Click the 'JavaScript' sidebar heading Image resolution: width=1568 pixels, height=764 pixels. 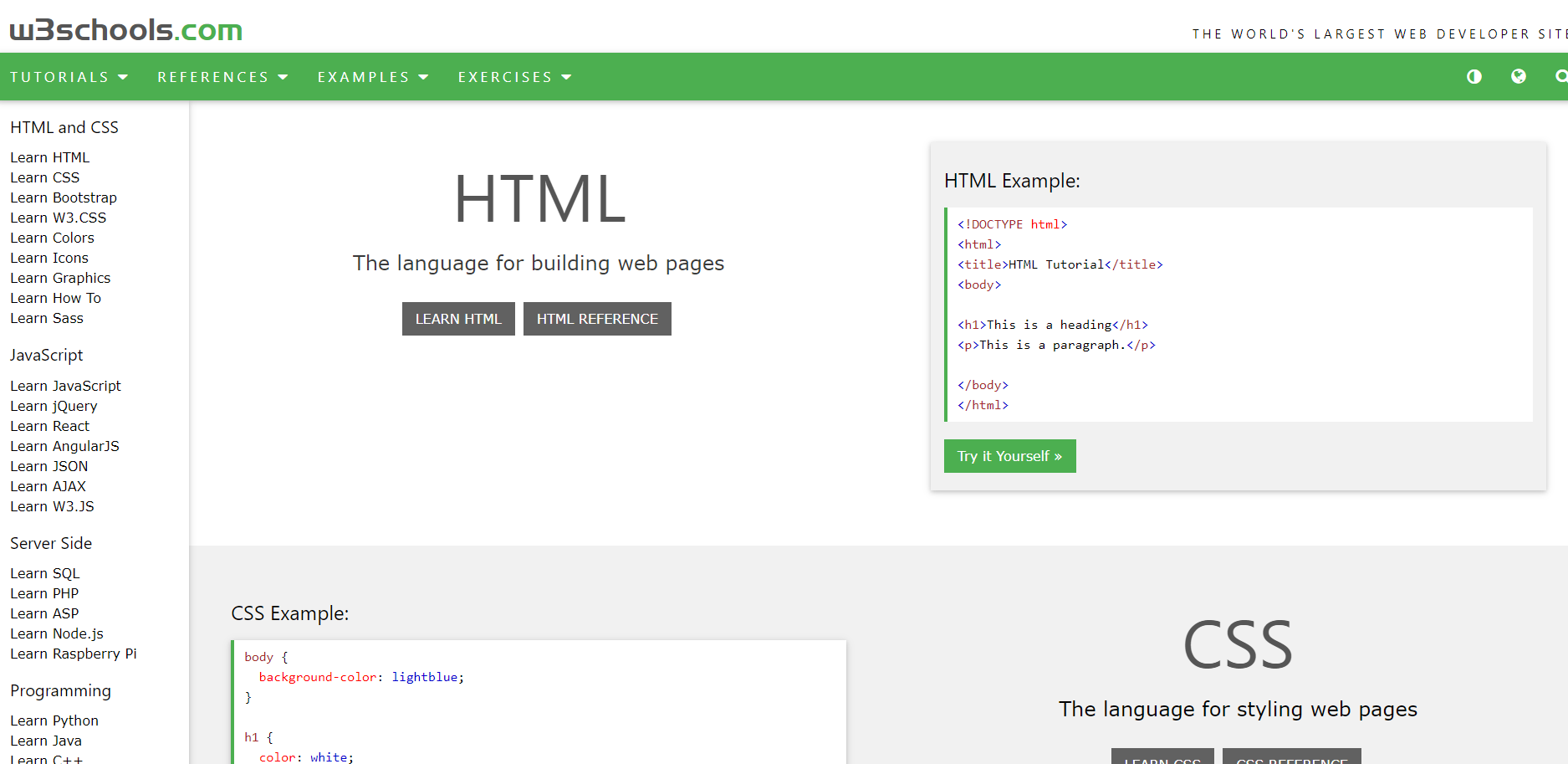(47, 355)
